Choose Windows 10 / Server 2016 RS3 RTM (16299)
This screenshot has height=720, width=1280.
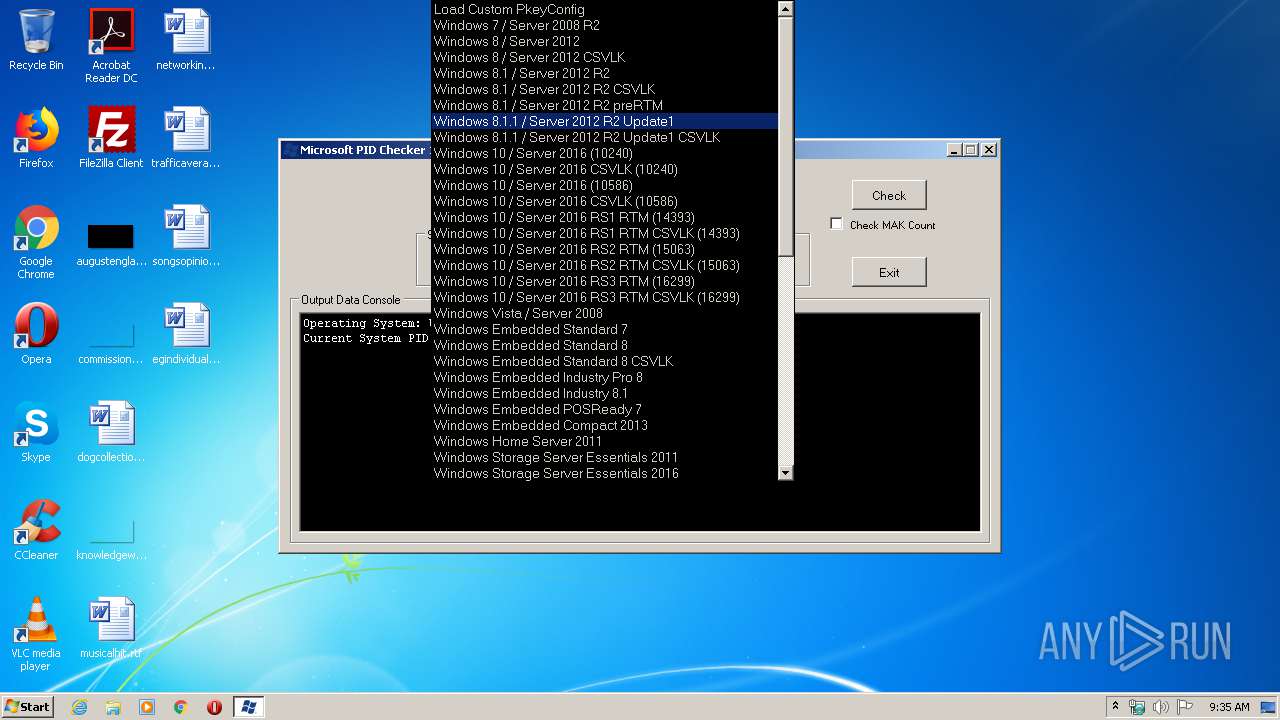point(604,281)
